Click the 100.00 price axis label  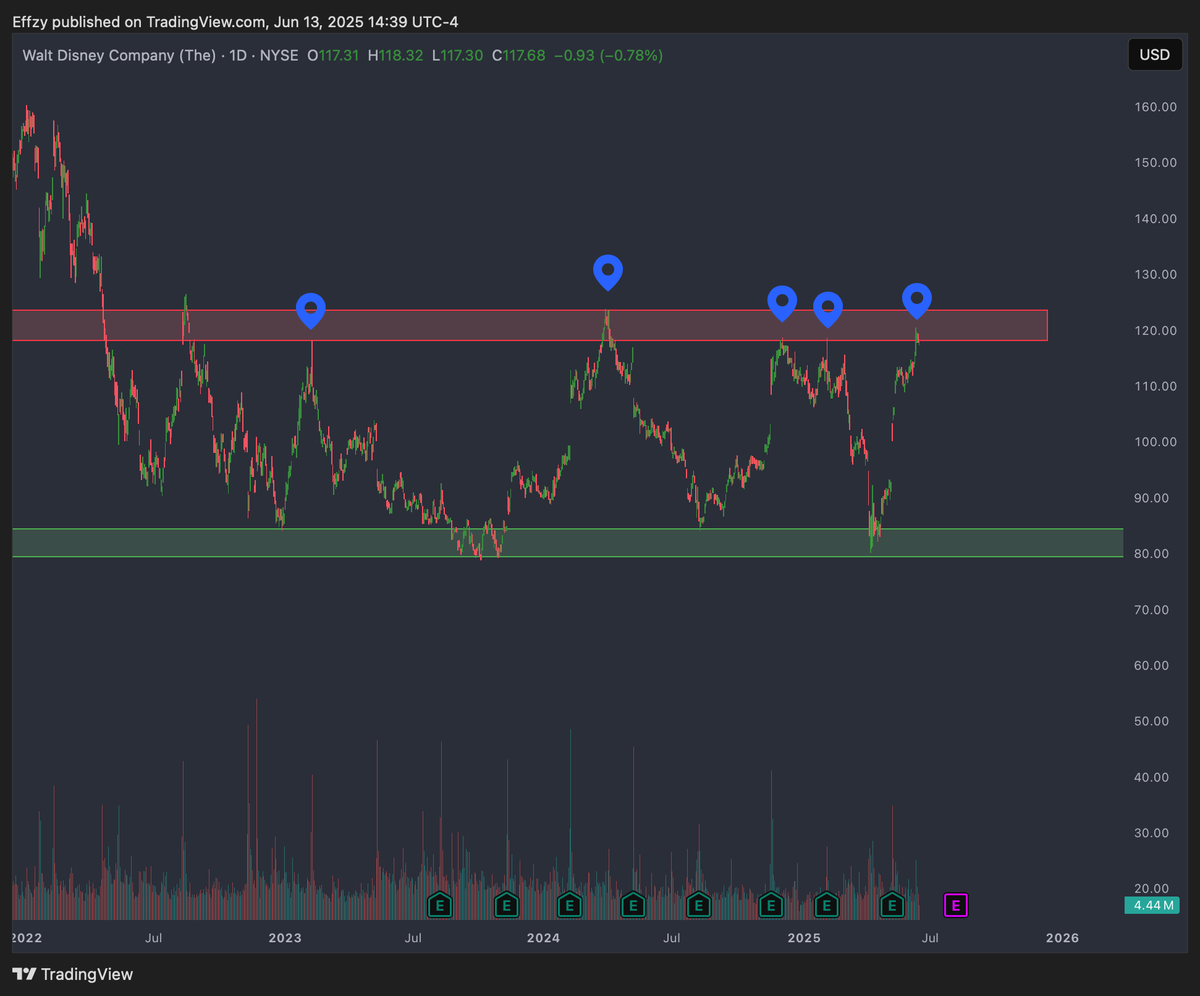click(1155, 442)
